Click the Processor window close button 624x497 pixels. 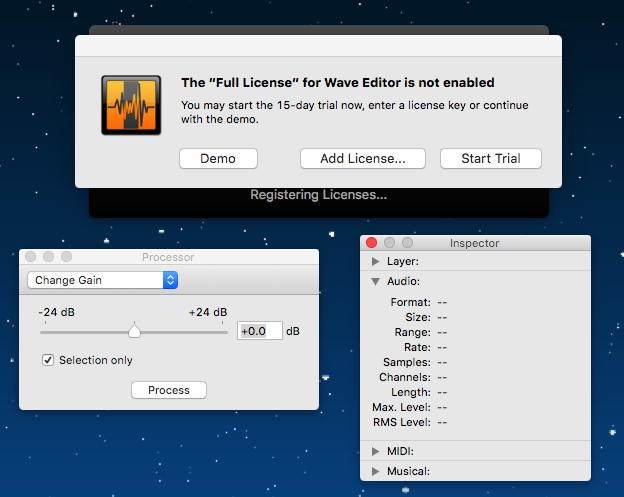(31, 257)
